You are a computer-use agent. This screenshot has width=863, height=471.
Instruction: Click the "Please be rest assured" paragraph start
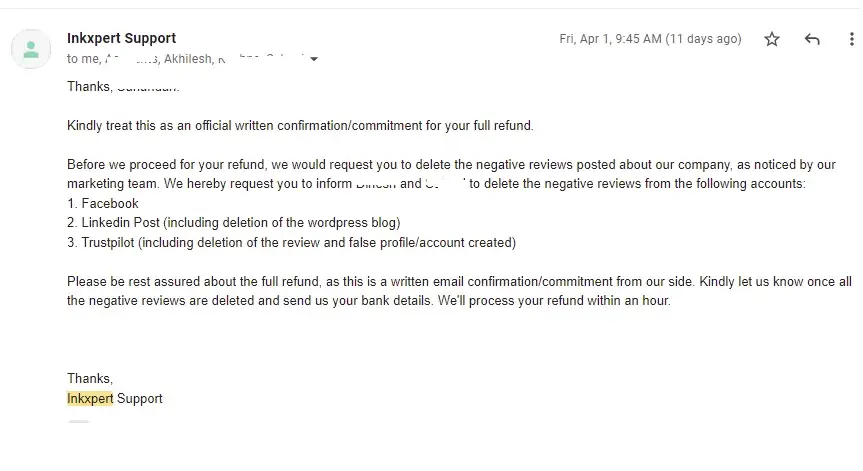tap(140, 281)
